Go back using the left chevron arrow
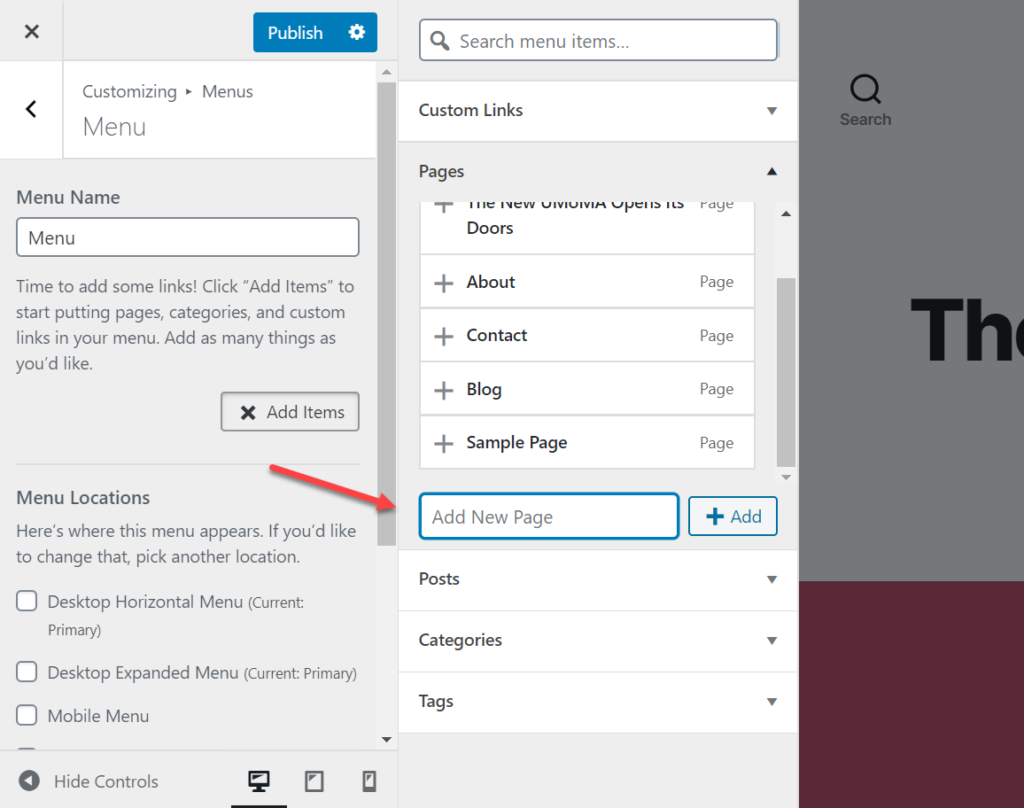 pos(31,109)
